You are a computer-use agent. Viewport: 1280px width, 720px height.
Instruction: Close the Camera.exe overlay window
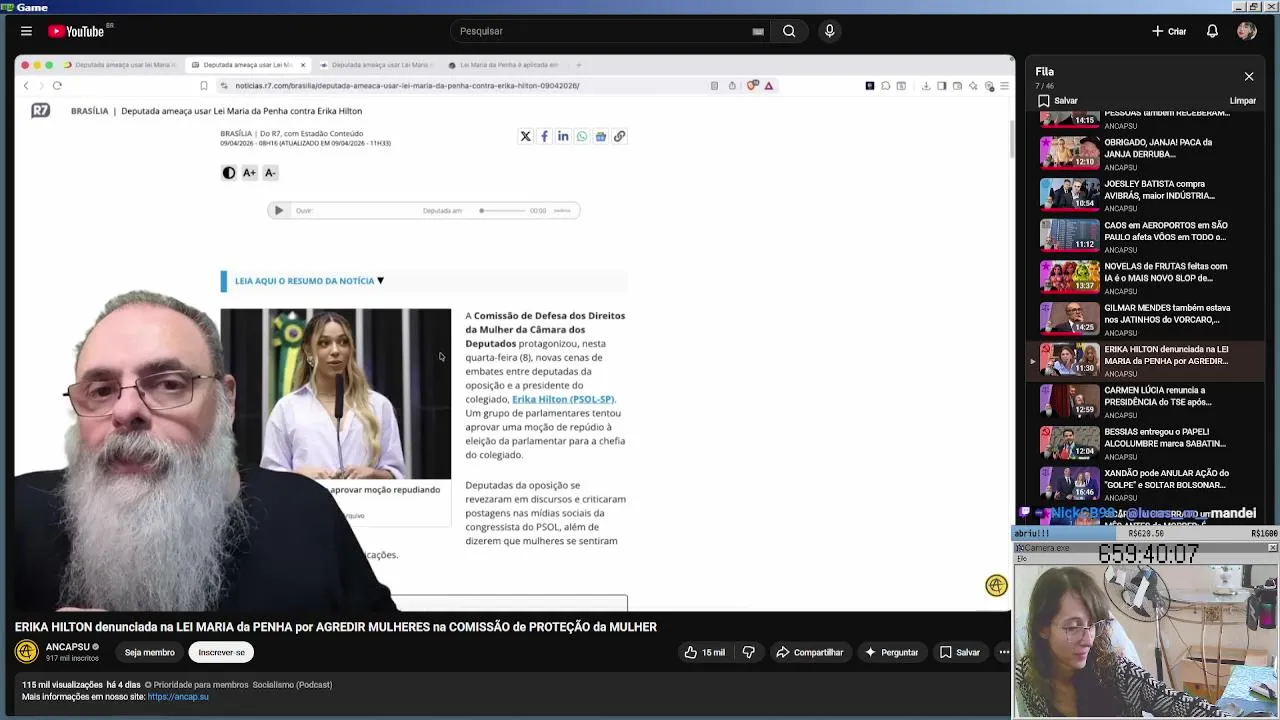(x=1272, y=547)
